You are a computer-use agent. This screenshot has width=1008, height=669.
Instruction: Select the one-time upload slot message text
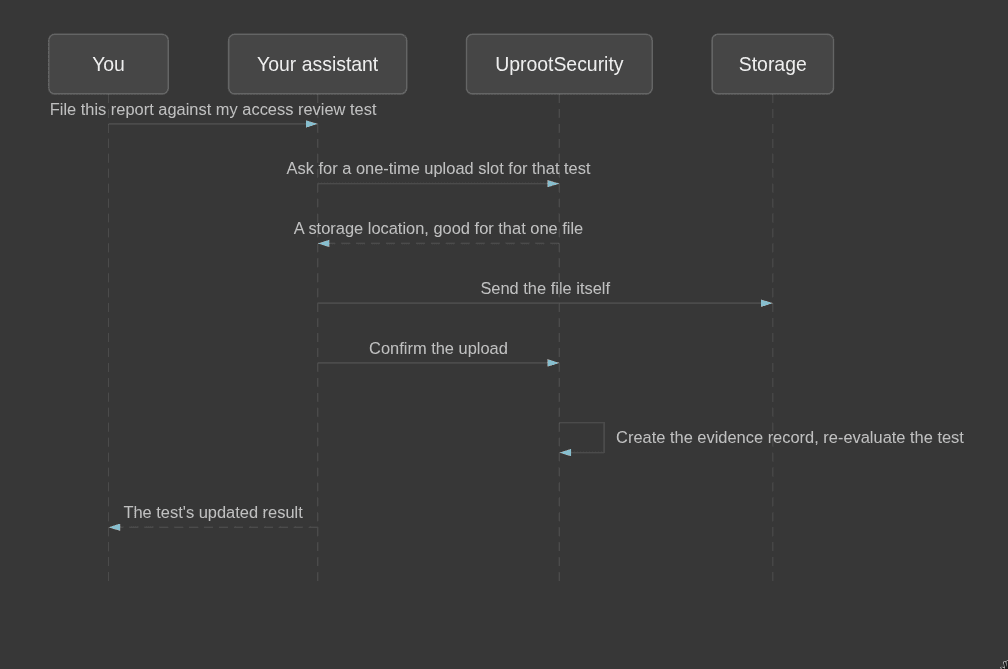point(438,168)
